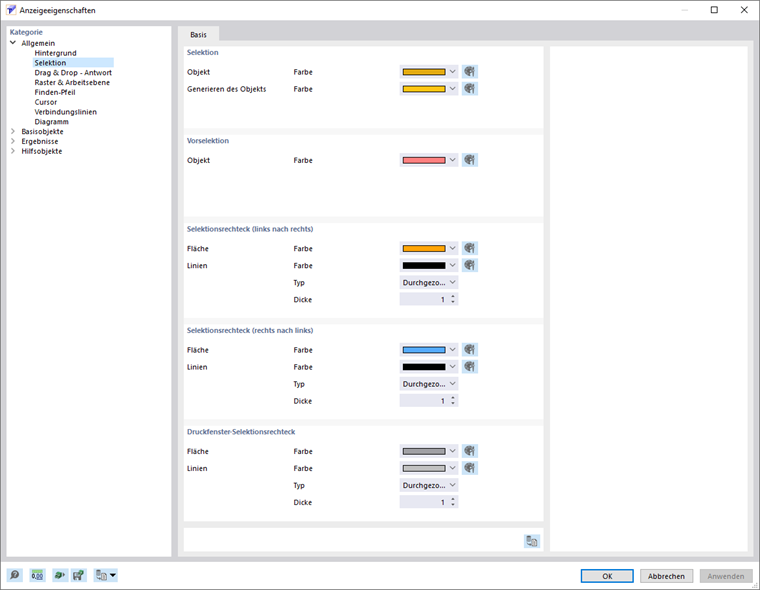The image size is (760, 590).
Task: Open color picker icon for Vorselektion Objekt
Action: click(470, 160)
